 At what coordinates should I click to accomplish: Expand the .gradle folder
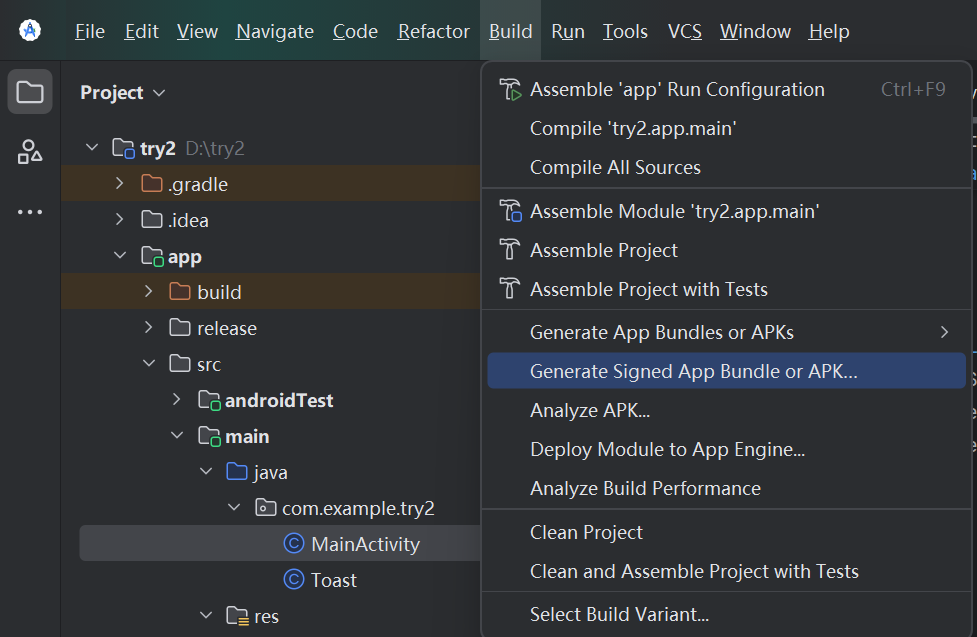click(120, 184)
